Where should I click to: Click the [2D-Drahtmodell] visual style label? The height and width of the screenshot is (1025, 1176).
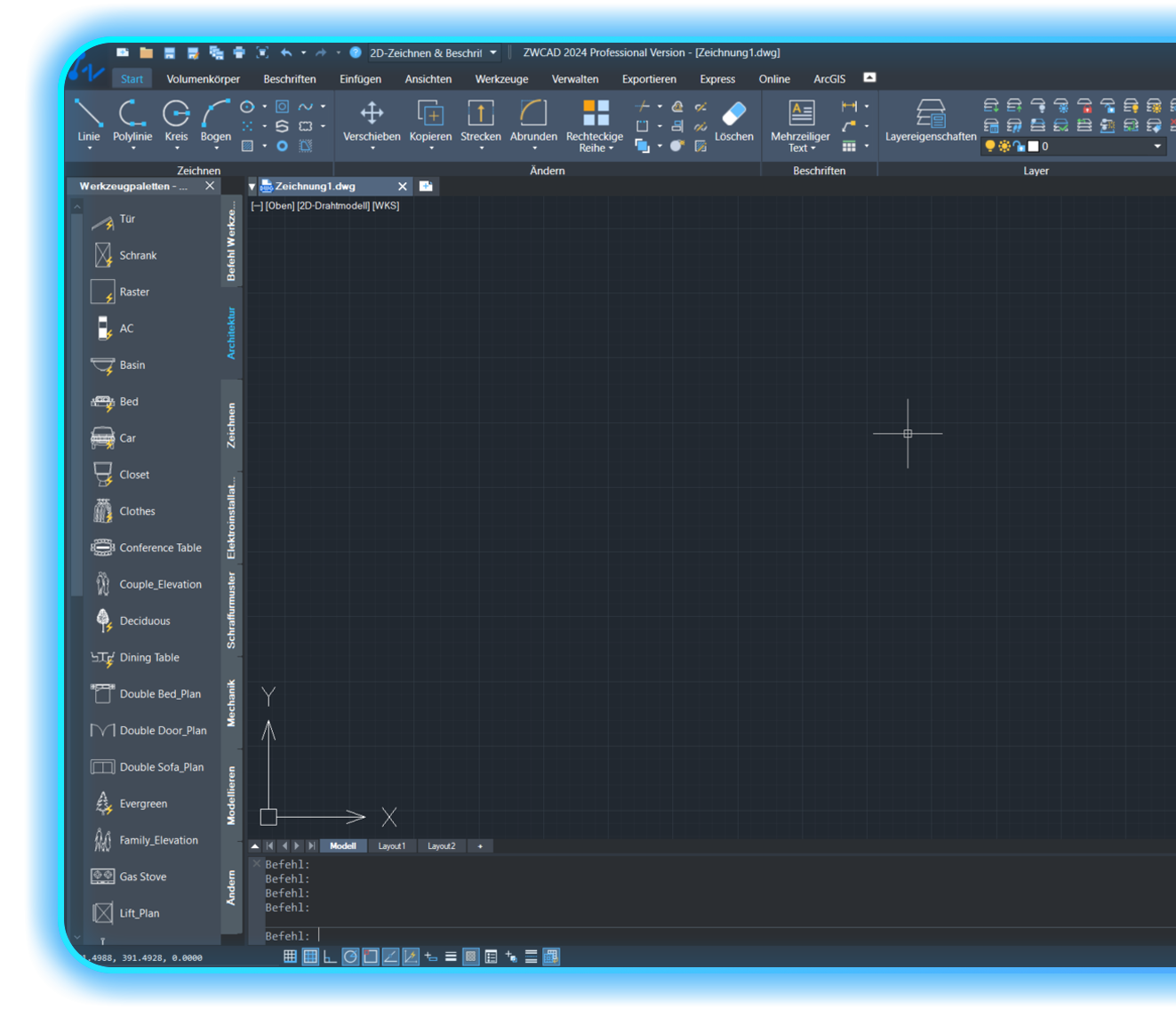click(333, 205)
